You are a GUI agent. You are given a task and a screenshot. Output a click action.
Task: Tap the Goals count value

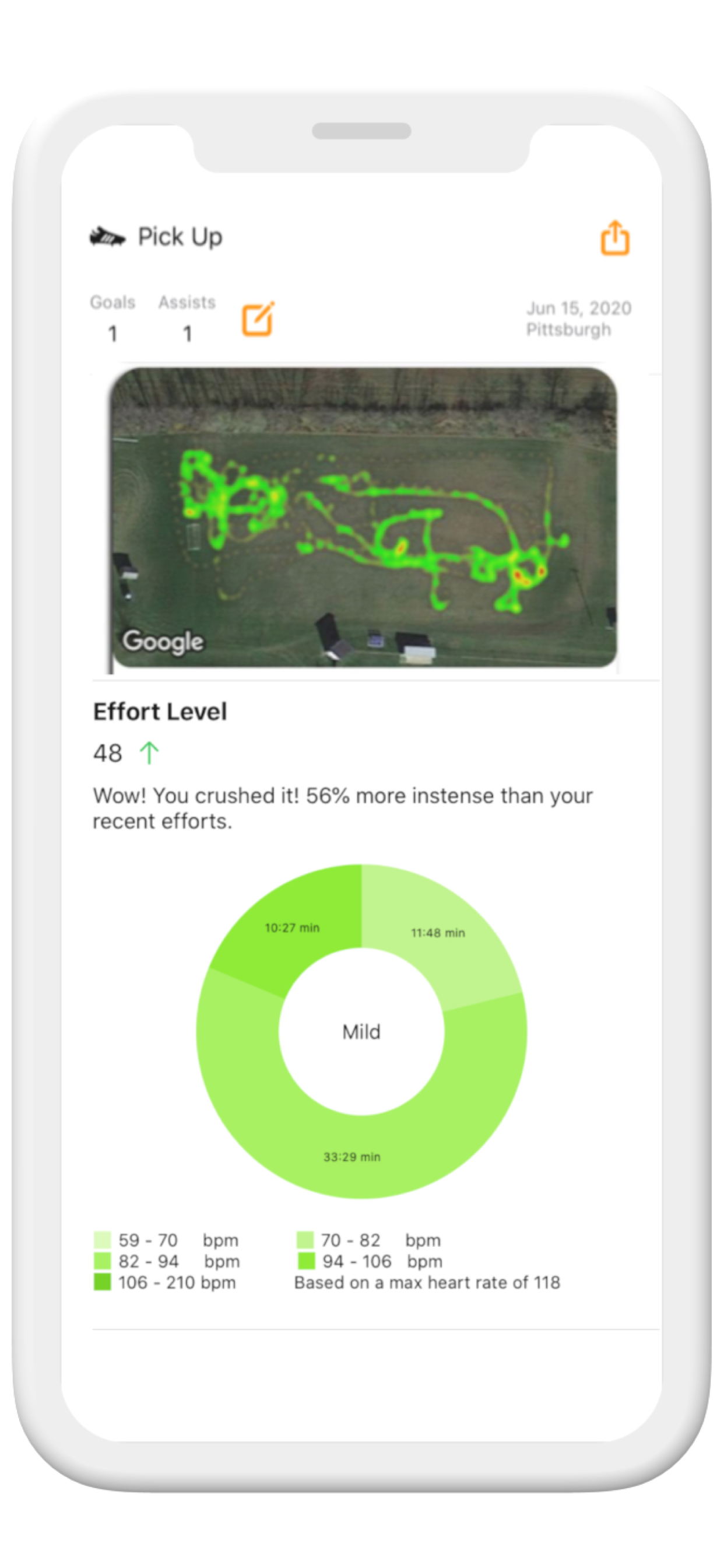point(113,333)
